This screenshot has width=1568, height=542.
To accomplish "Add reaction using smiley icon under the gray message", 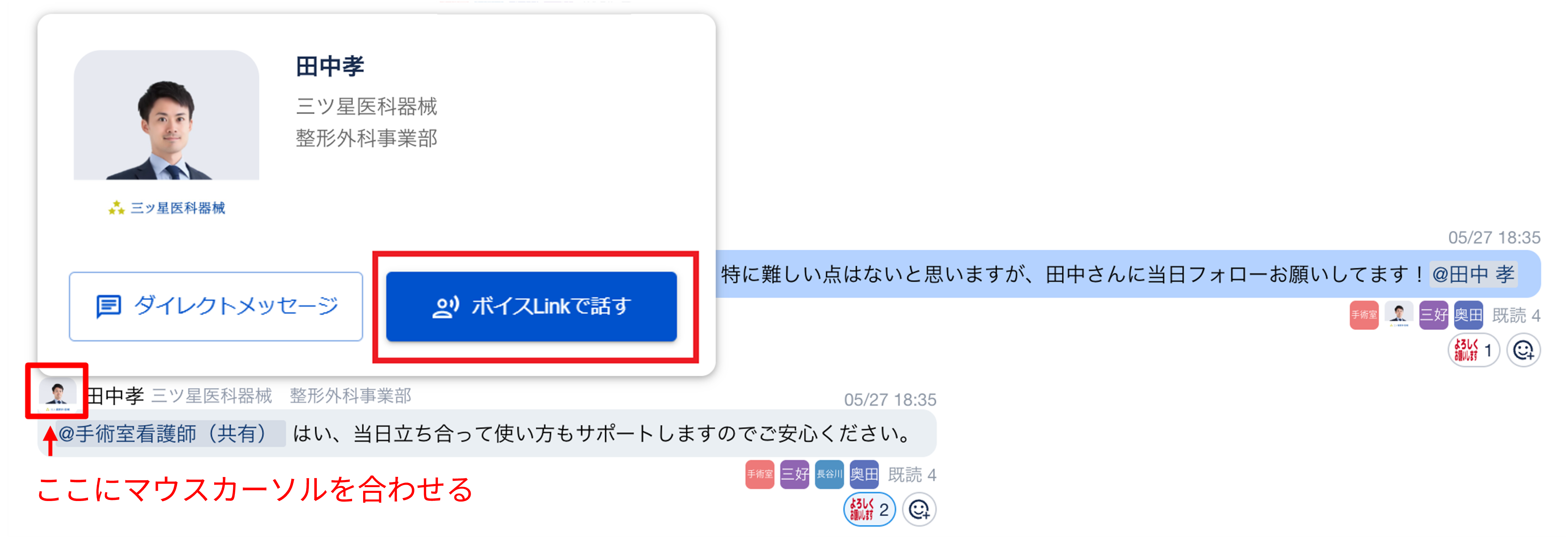I will (x=919, y=509).
